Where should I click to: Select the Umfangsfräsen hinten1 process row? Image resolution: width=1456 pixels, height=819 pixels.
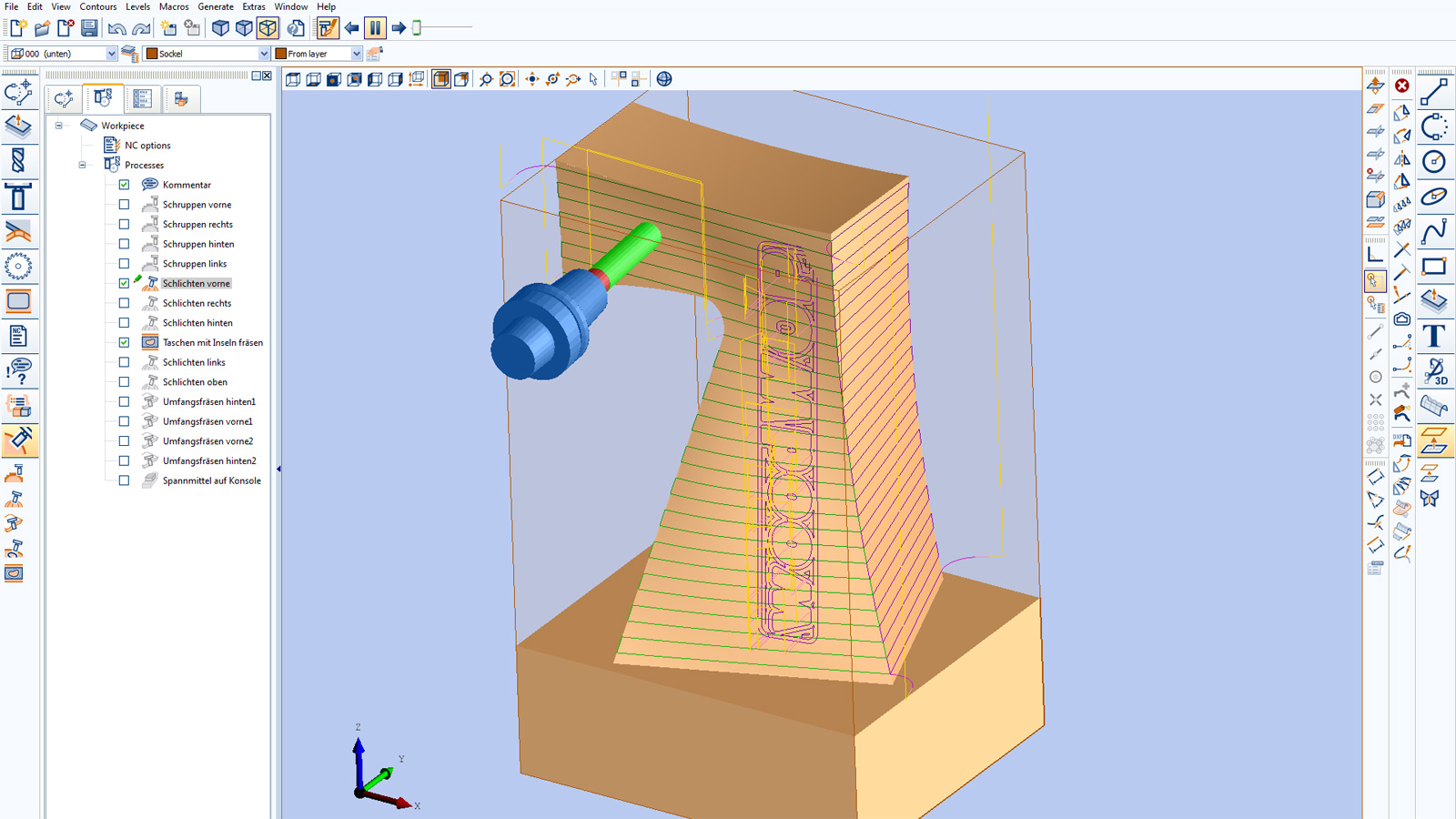click(209, 401)
